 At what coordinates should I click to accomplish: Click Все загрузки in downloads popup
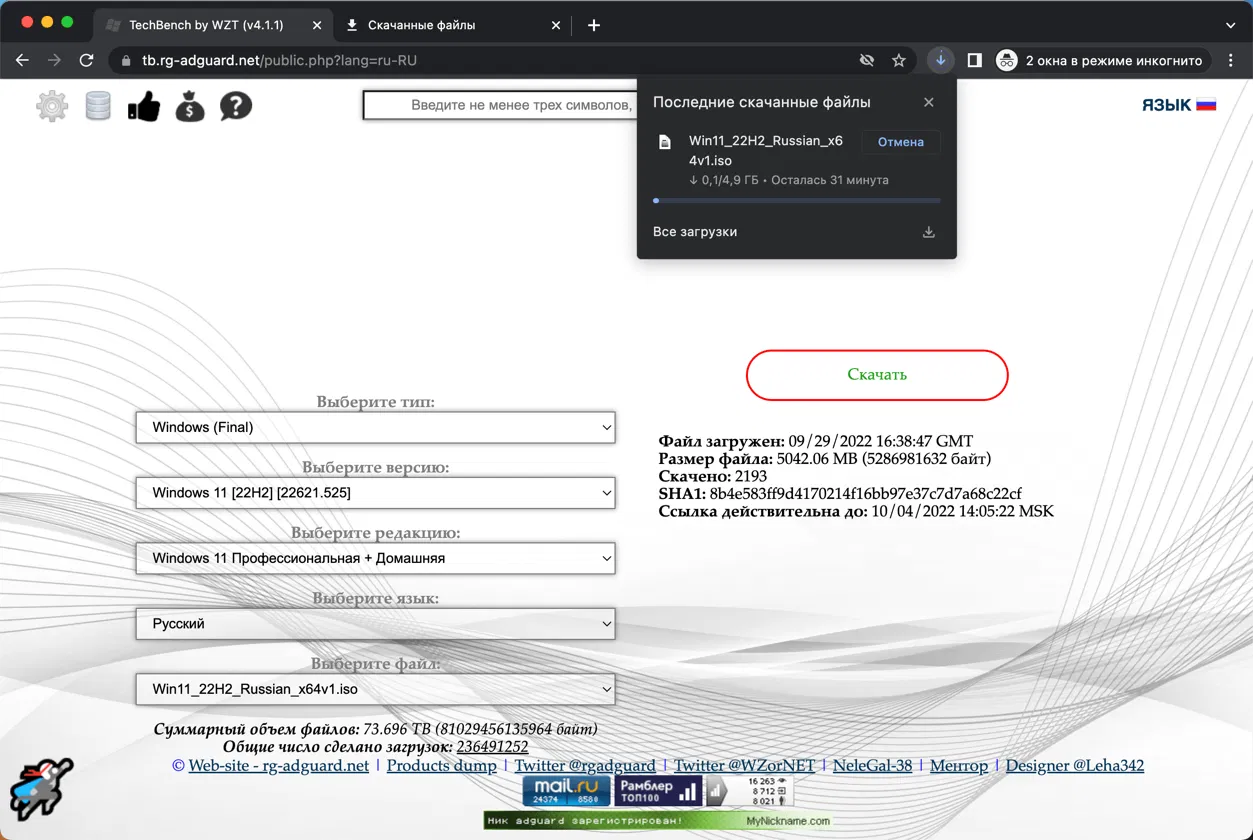[695, 232]
